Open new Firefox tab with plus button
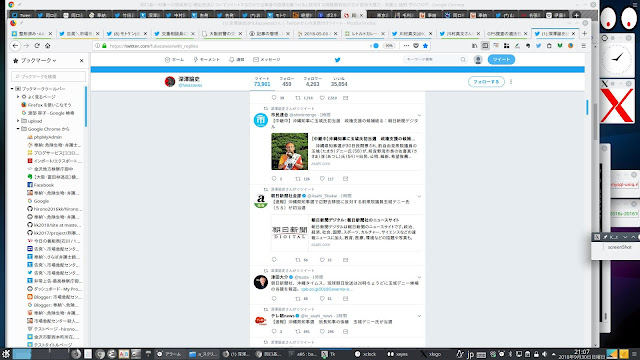The width and height of the screenshot is (640, 360). (x=584, y=33)
